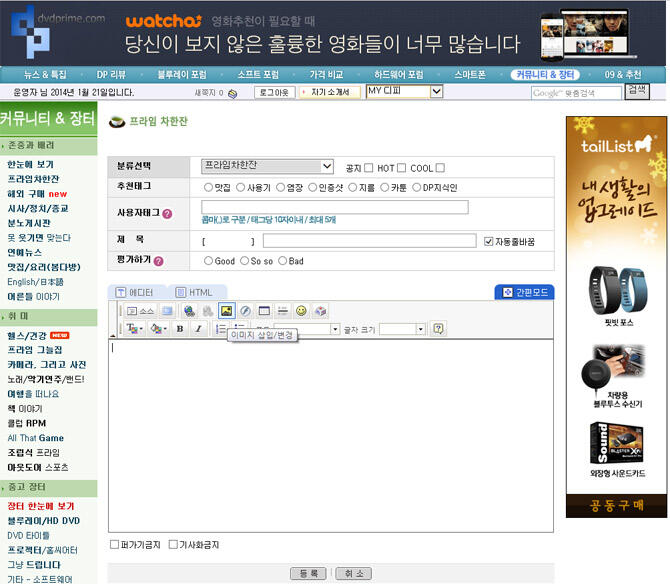Screen dimensions: 670x584
Task: Select the Good rating radio button
Action: pyautogui.click(x=208, y=261)
